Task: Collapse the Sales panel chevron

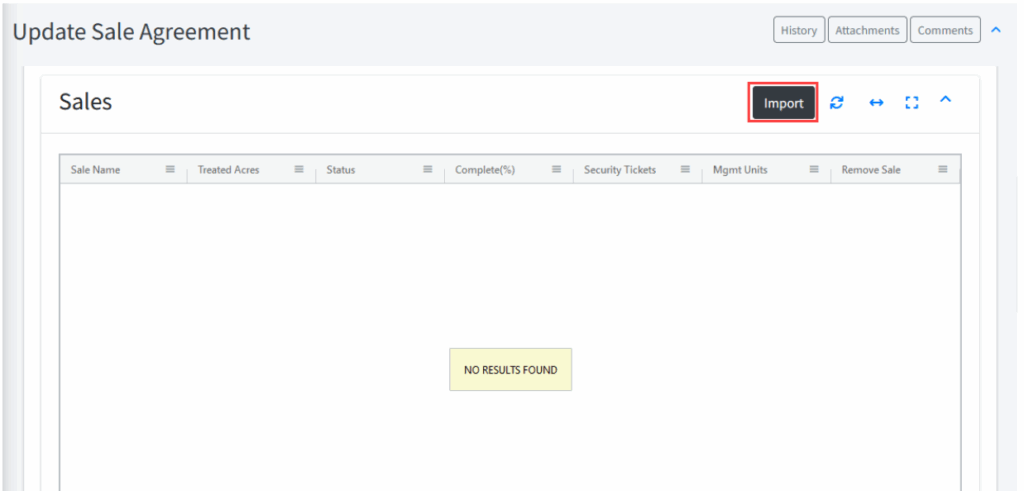Action: click(945, 100)
